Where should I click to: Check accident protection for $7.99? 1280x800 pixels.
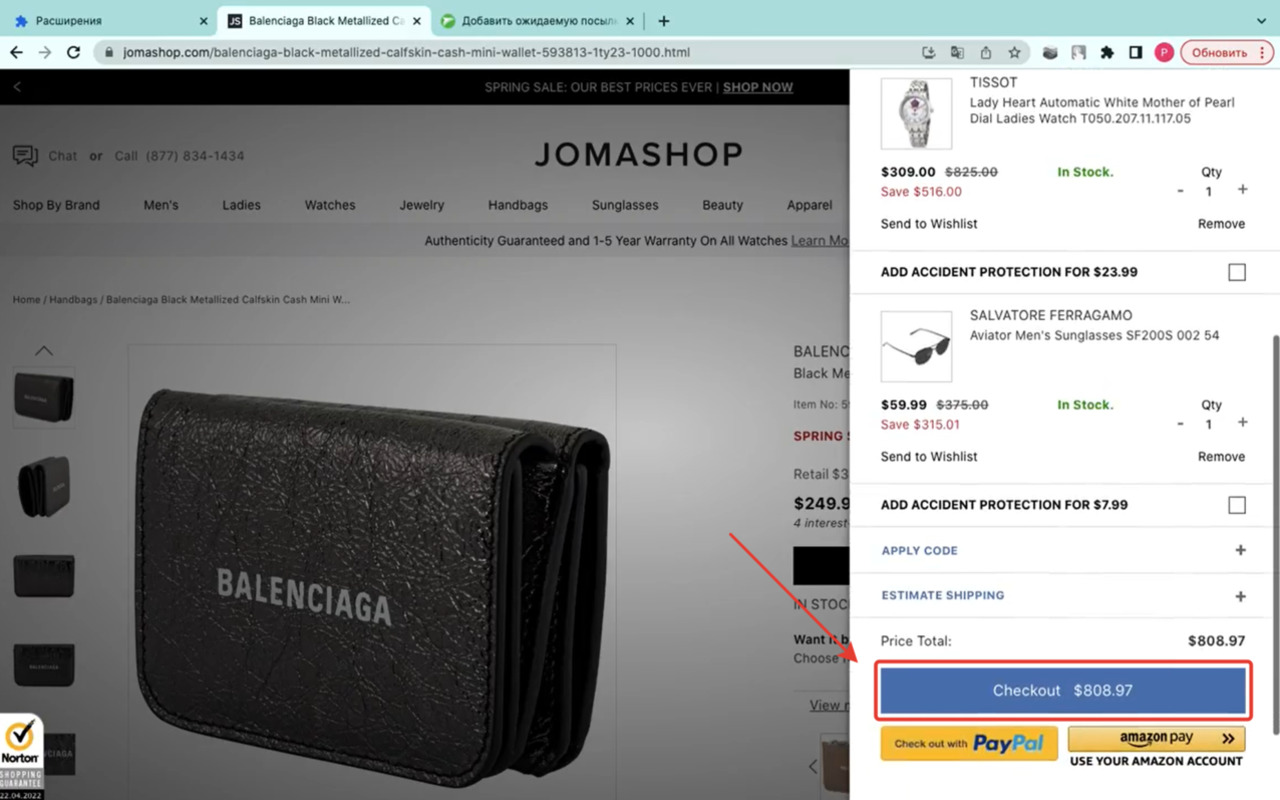click(x=1237, y=505)
